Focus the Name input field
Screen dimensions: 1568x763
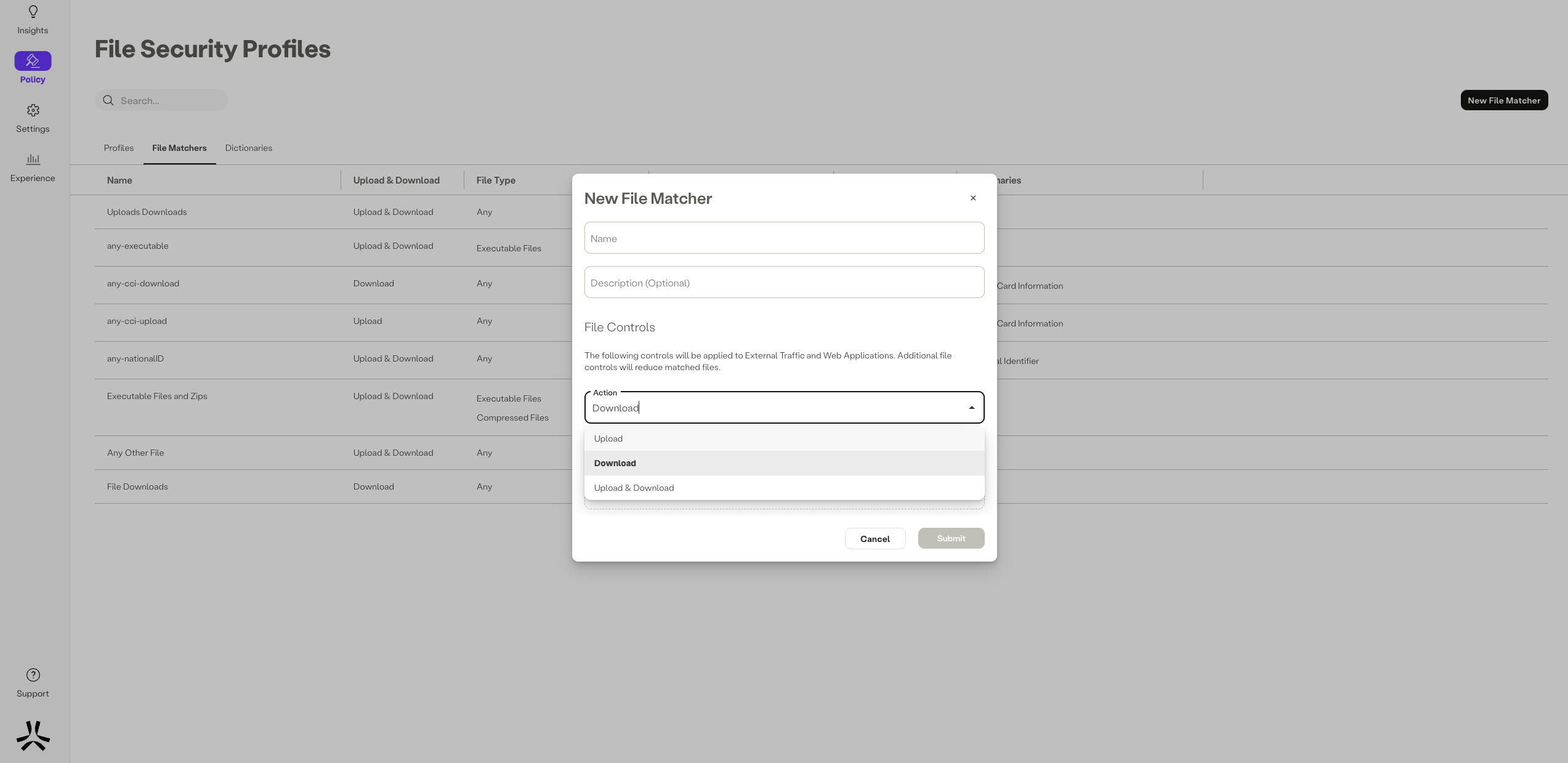click(x=783, y=238)
